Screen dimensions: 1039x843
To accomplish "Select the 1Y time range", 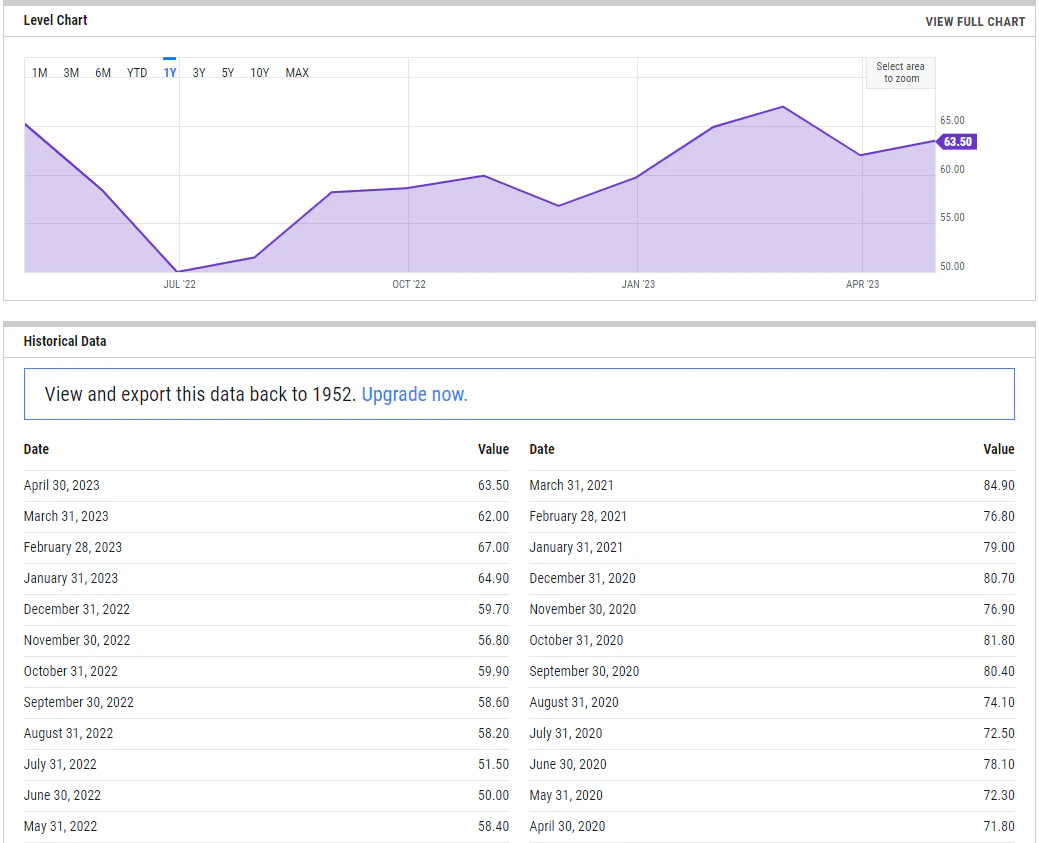I will tap(170, 73).
